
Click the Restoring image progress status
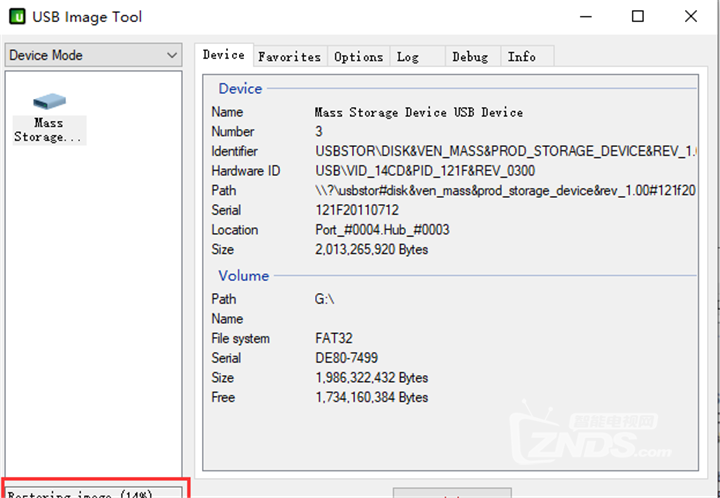(93, 493)
